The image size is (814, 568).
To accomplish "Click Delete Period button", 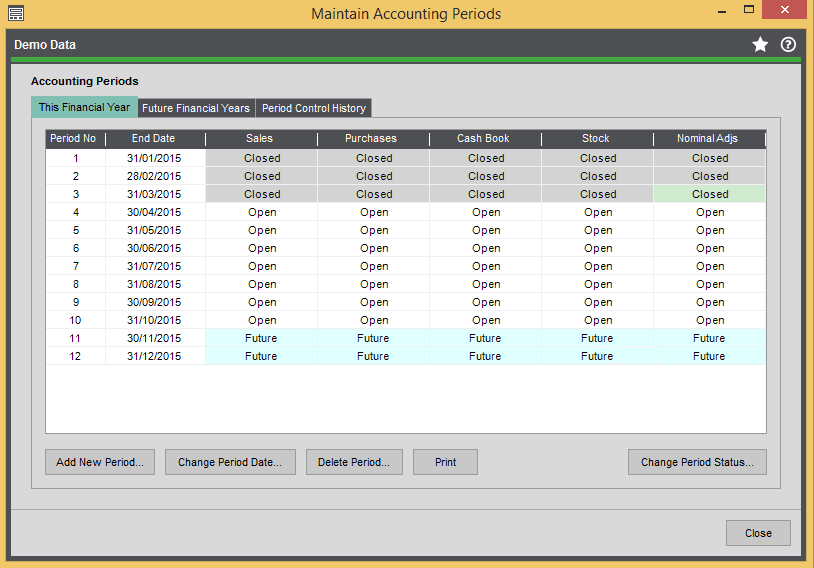I will [354, 462].
